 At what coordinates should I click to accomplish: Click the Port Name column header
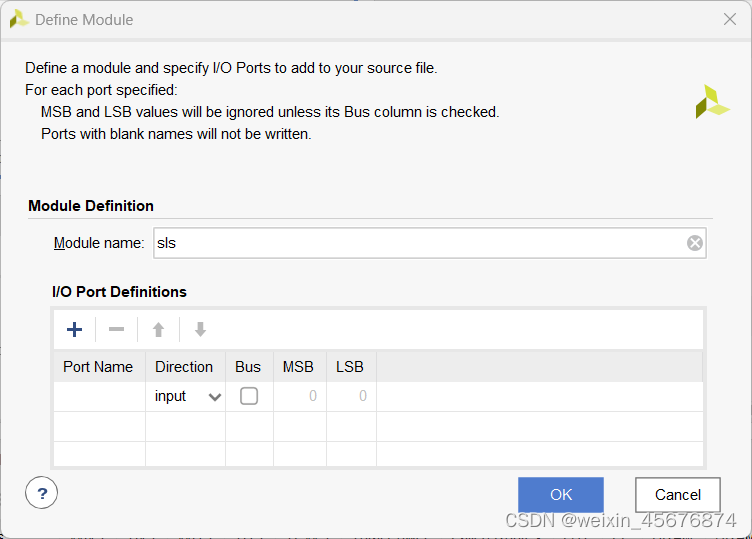[x=99, y=367]
